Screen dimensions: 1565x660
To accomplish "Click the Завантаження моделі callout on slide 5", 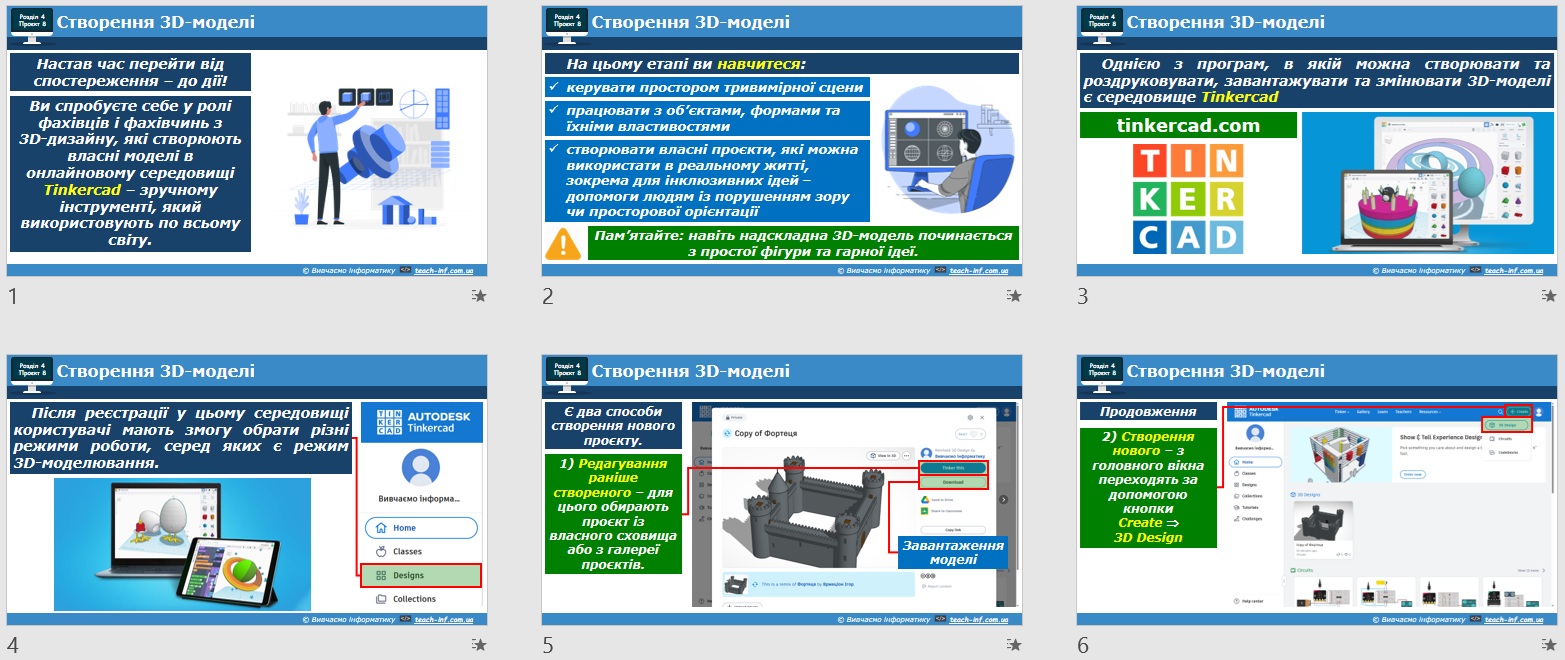I will tap(953, 552).
